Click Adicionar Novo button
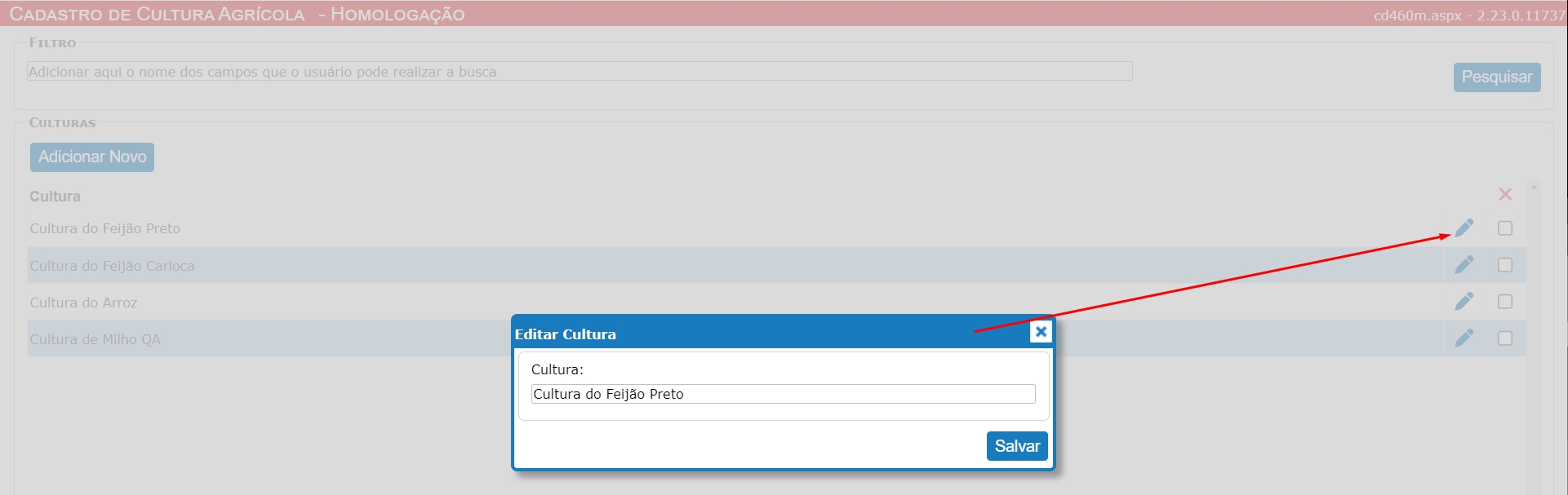The width and height of the screenshot is (1568, 495). [x=92, y=157]
